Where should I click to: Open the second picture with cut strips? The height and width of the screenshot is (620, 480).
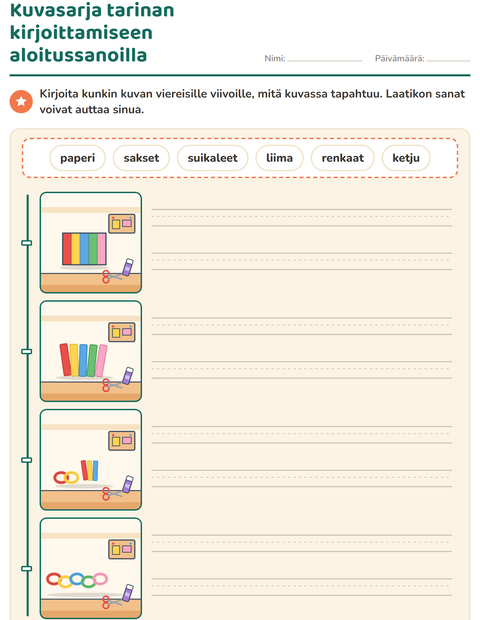pyautogui.click(x=91, y=351)
